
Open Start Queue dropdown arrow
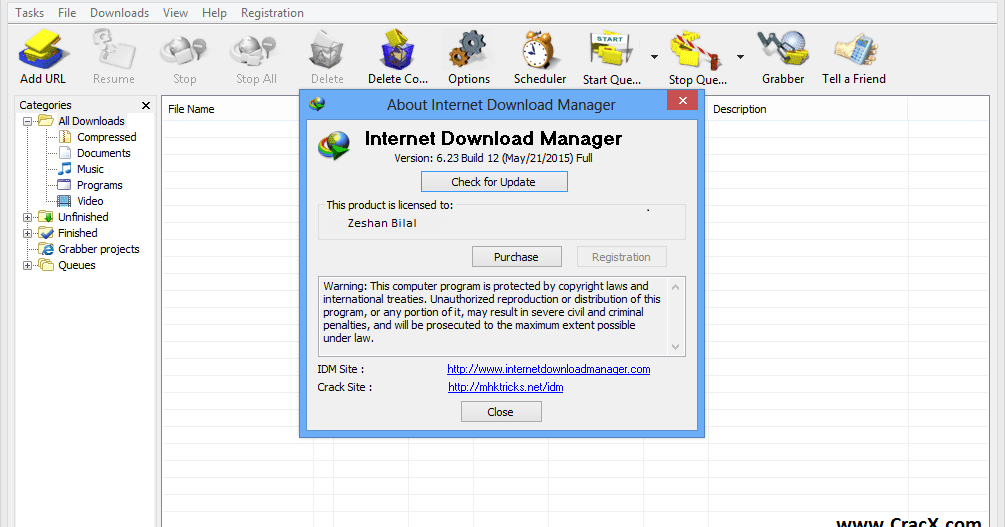654,57
